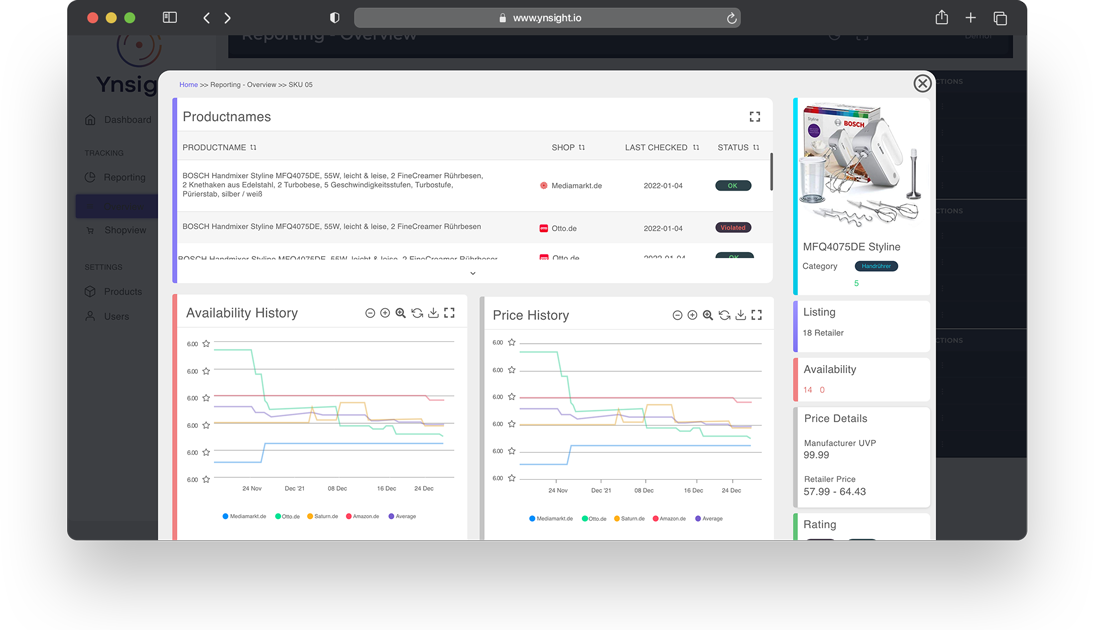Download the Price History chart
The image size is (1094, 630).
click(740, 315)
